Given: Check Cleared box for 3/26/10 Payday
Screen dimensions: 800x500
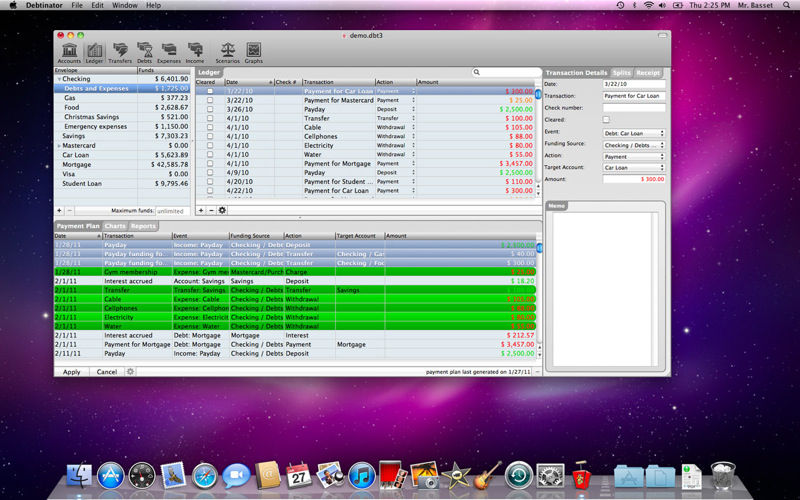Looking at the screenshot, I should click(210, 109).
